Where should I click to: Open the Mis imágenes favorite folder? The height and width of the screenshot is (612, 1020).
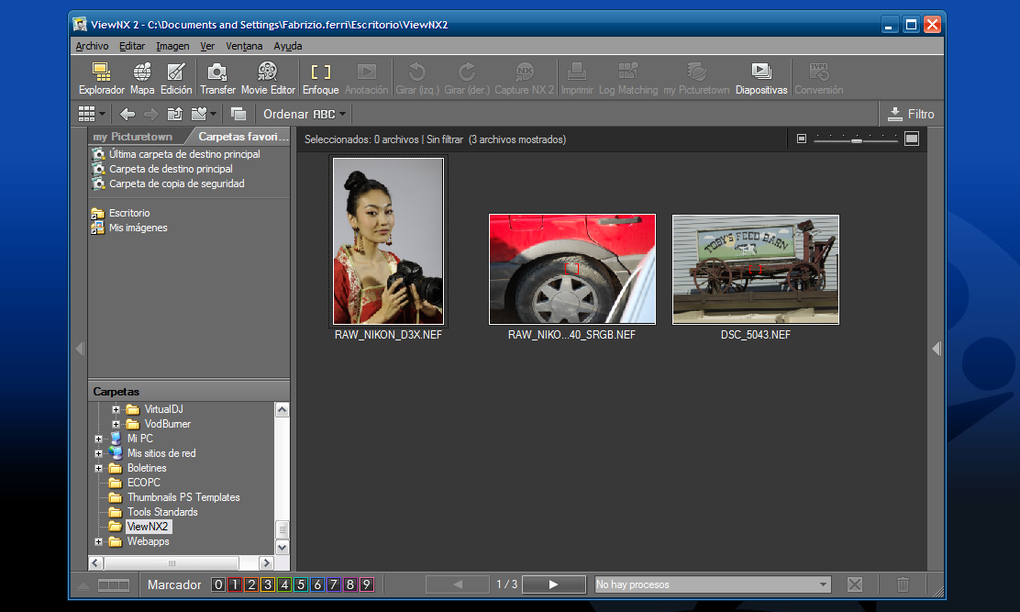[x=129, y=228]
